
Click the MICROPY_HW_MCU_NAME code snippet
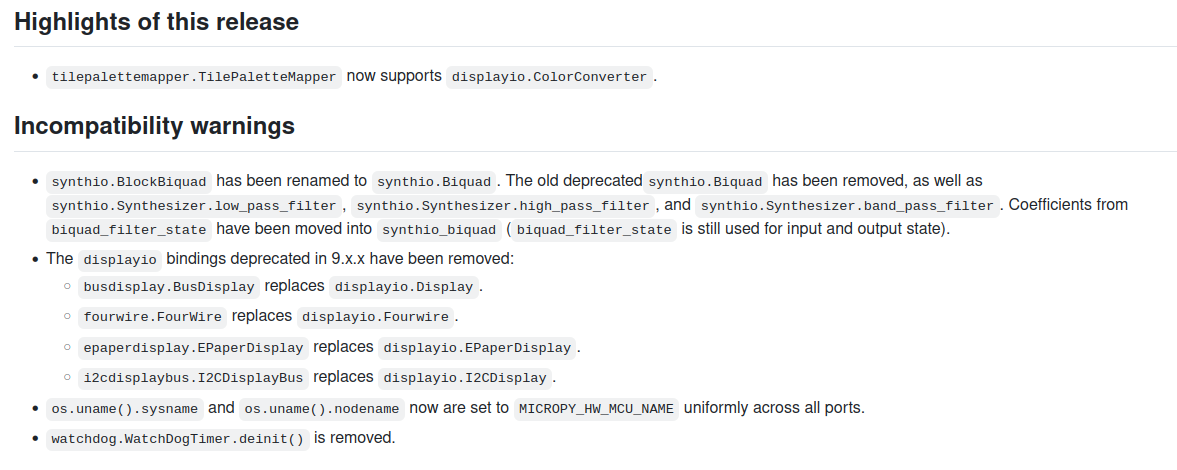(596, 409)
